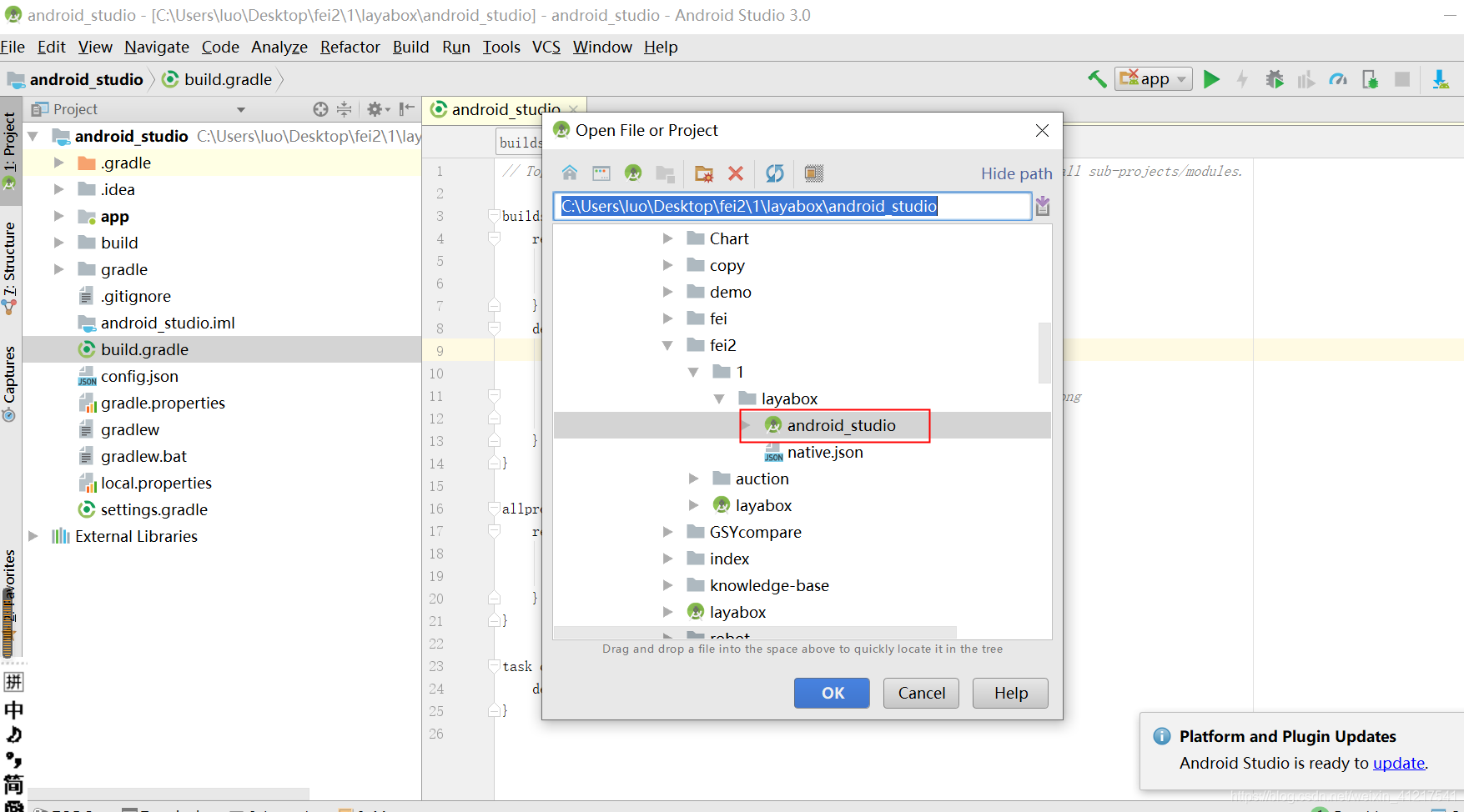
Task: Select native.json in dialog tree
Action: (814, 452)
